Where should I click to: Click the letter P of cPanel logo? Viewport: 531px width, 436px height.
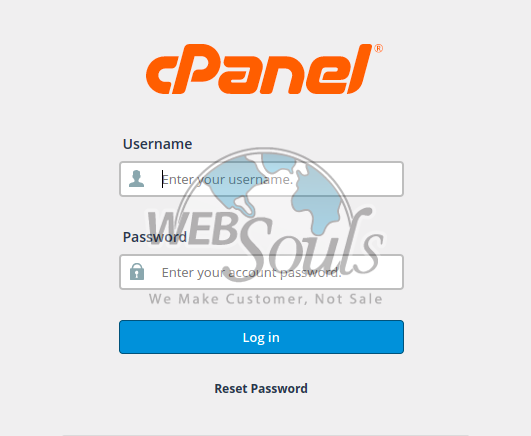195,69
